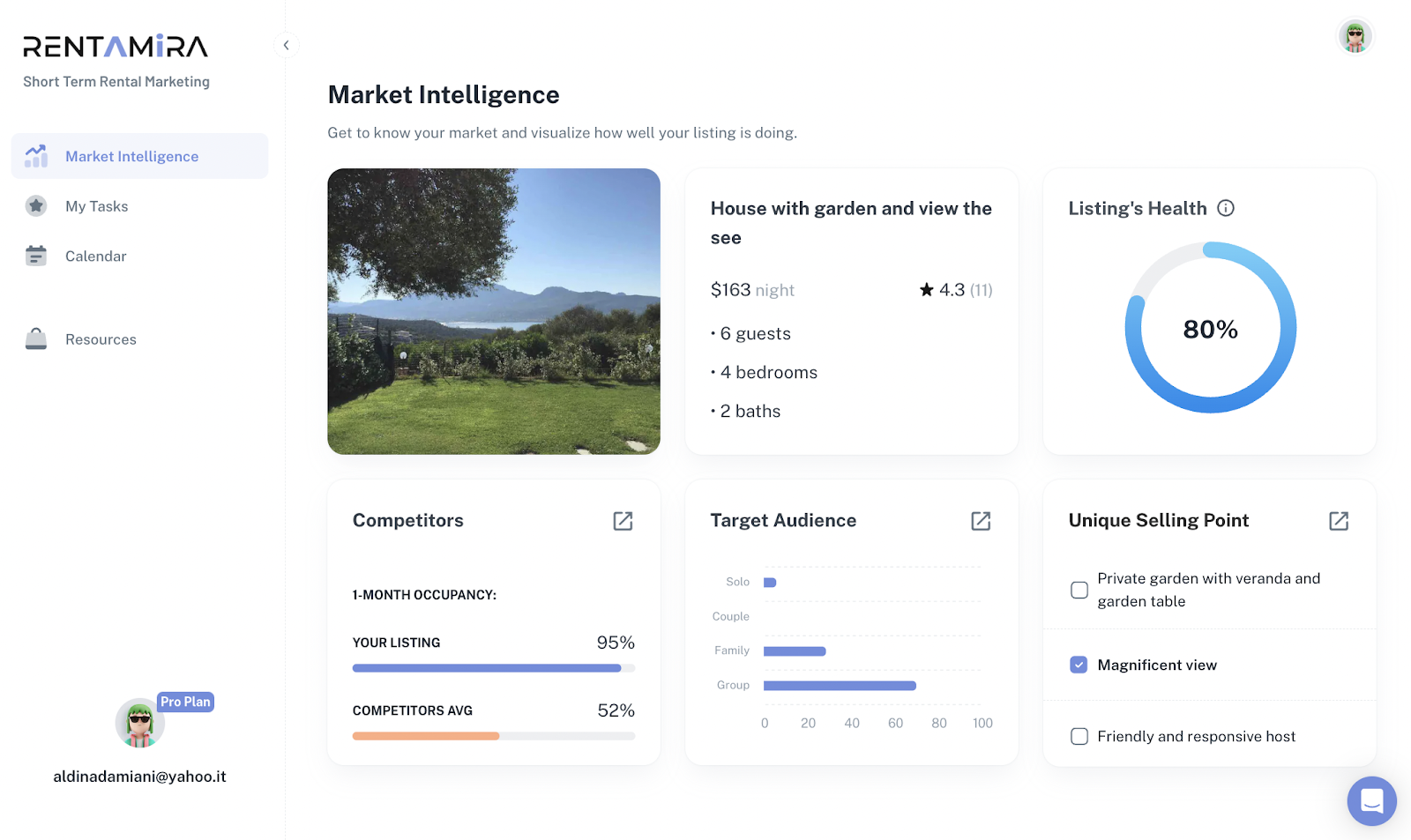Click the Pro Plan badge

coord(185,702)
